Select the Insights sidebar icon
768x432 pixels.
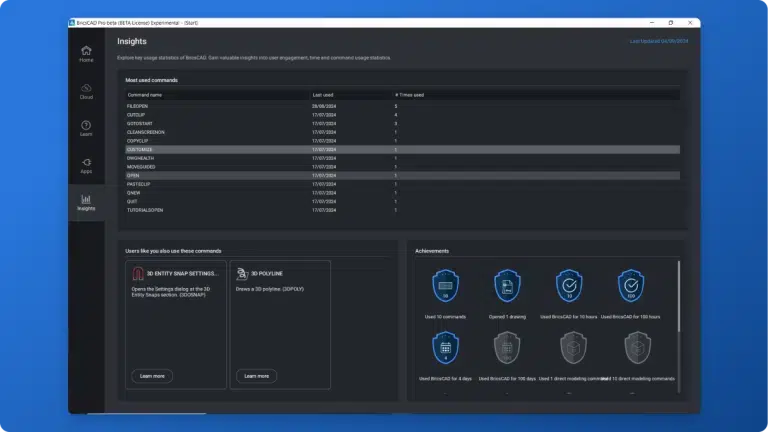pyautogui.click(x=86, y=202)
